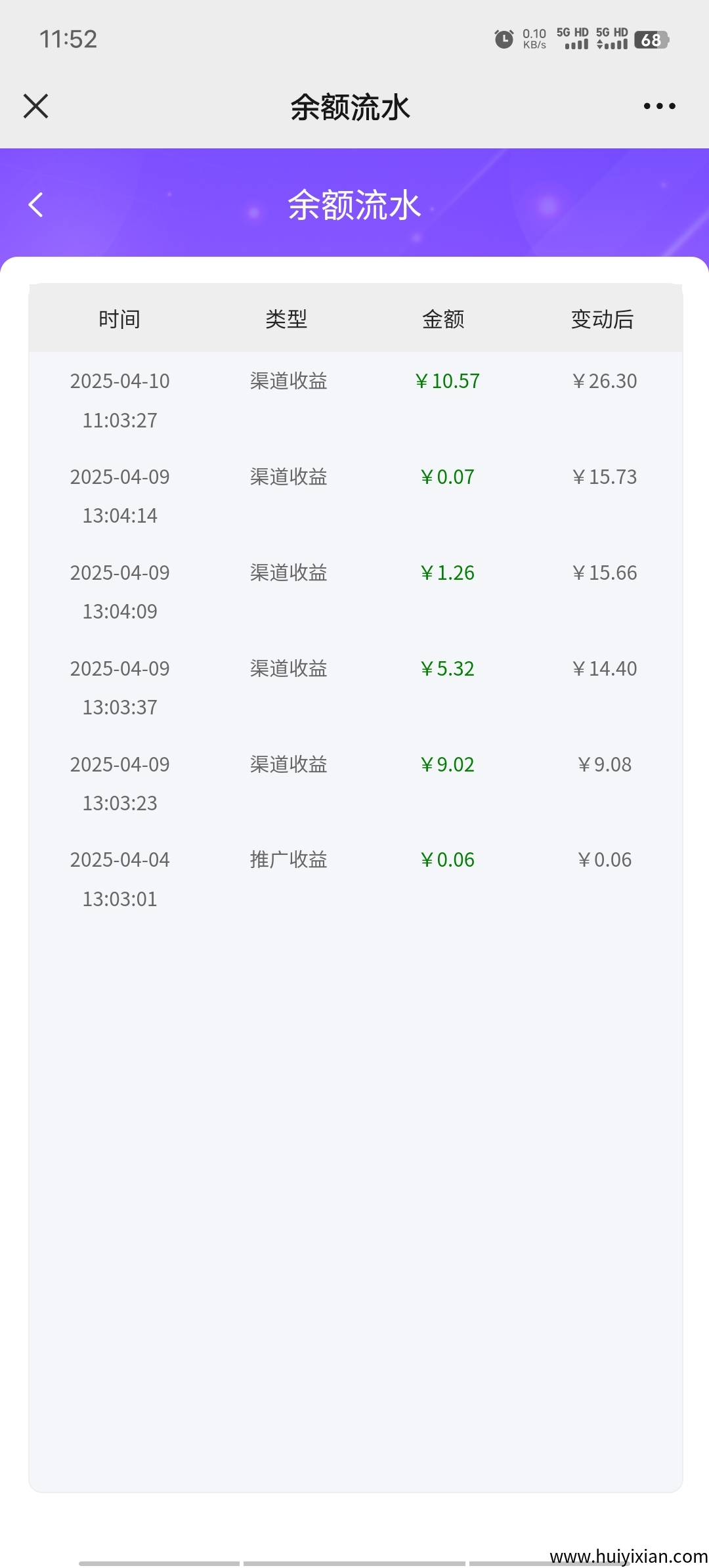This screenshot has width=709, height=1568.
Task: Tap the 11:52 status bar clock
Action: click(x=68, y=39)
